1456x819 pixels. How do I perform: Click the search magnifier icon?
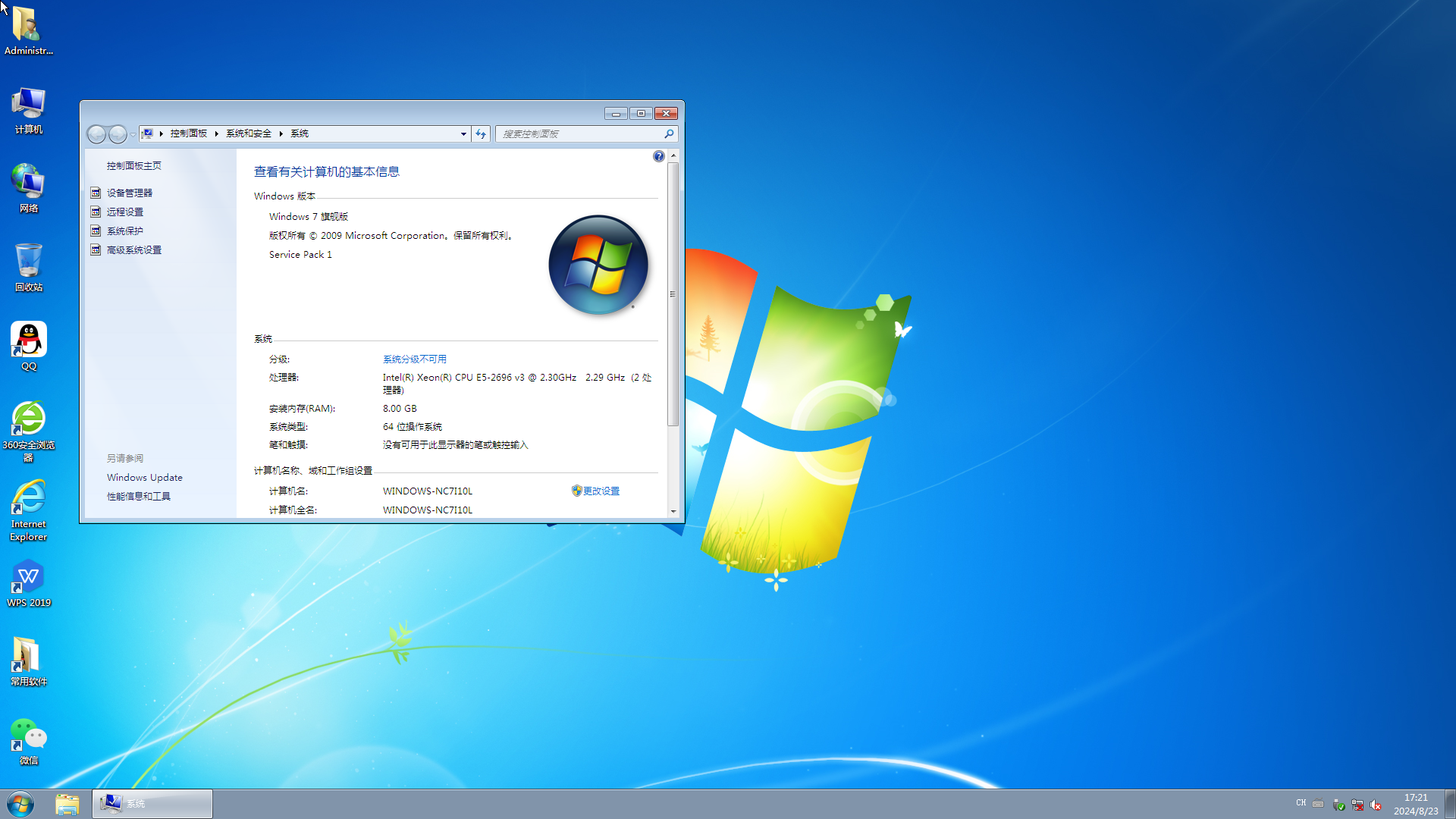669,133
